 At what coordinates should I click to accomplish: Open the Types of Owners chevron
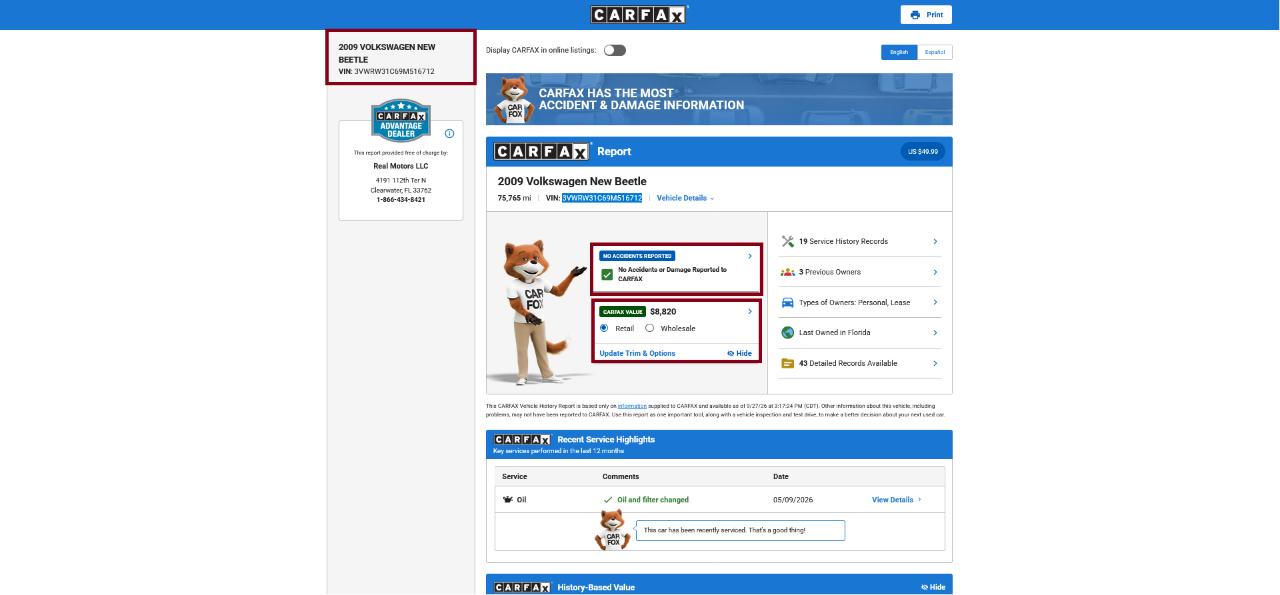(935, 302)
